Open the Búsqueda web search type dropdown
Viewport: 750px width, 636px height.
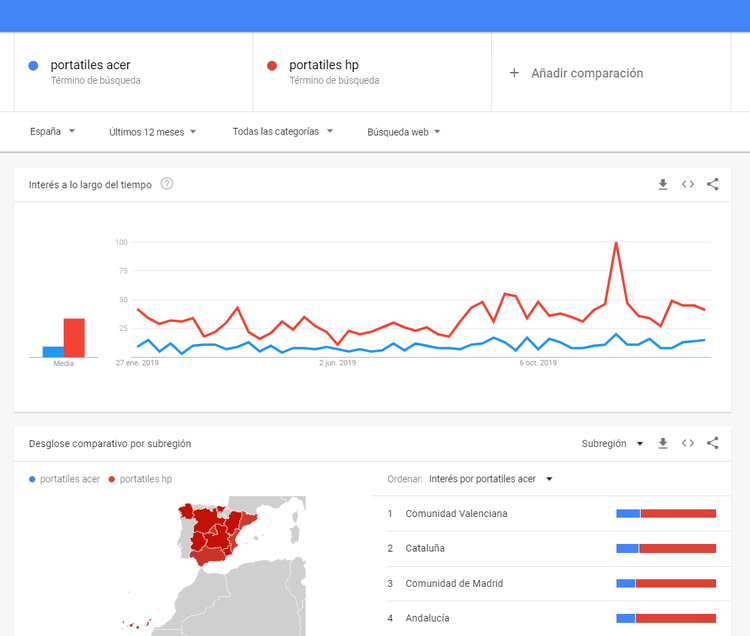(404, 132)
